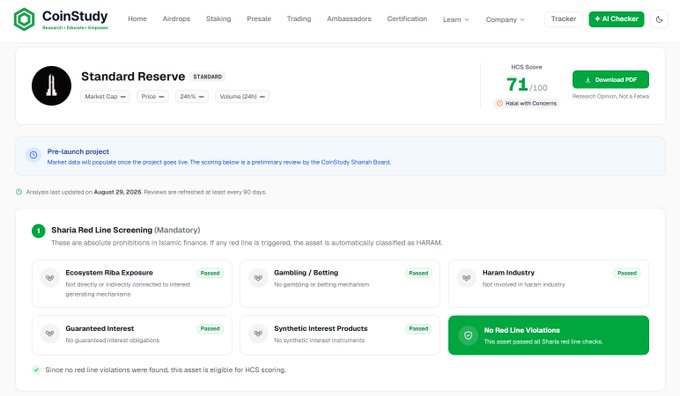Click the Research Opinion, Not a Fatwa note

click(x=611, y=96)
